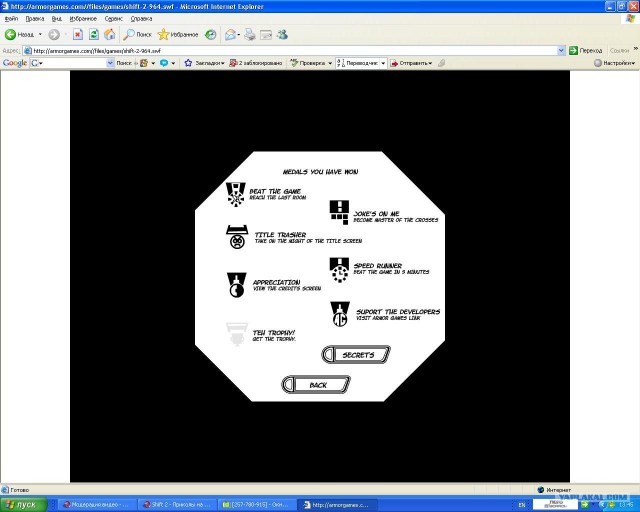Expand the Ссылки links chevron
This screenshot has width=640, height=512.
click(x=636, y=49)
